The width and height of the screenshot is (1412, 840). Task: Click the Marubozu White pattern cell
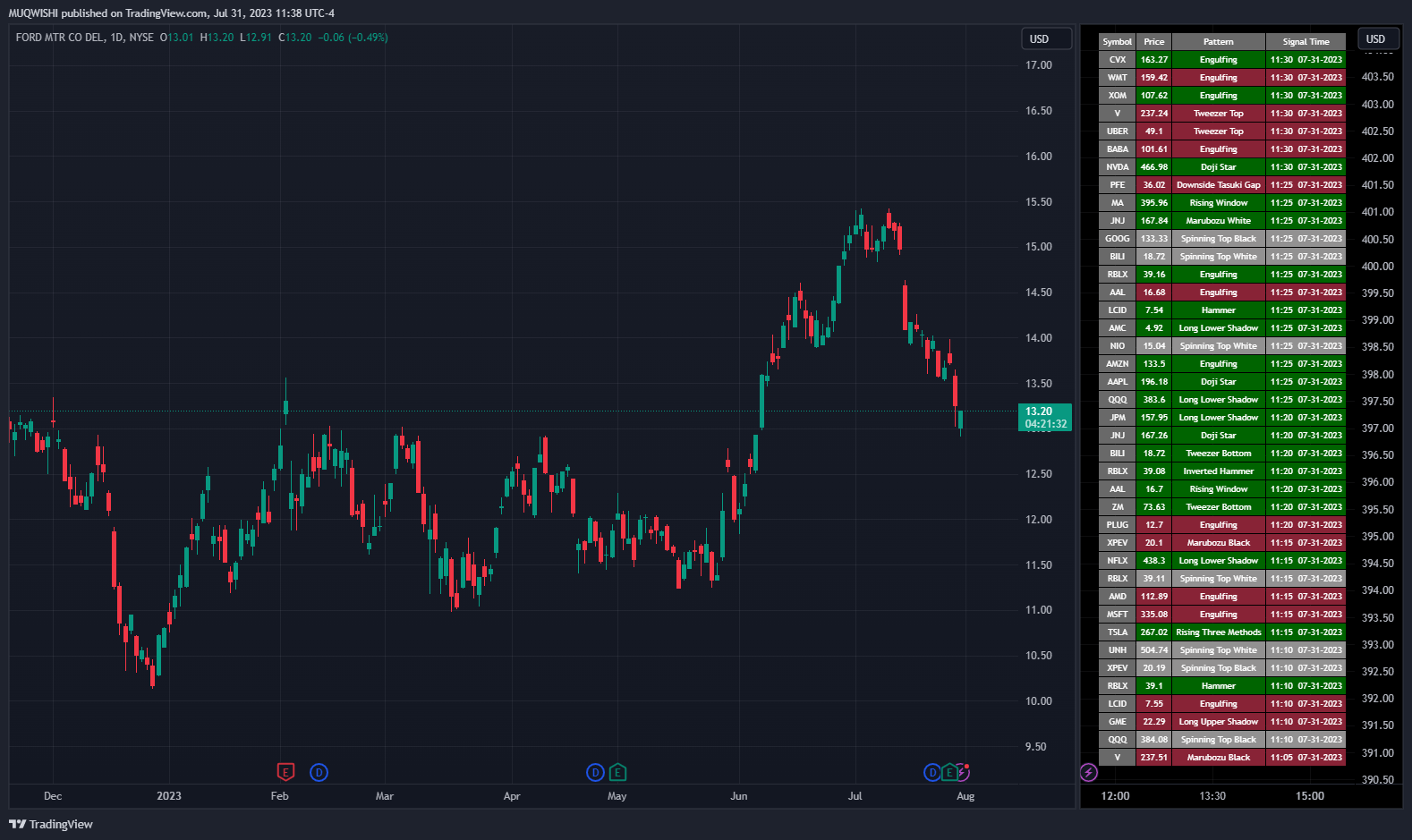pyautogui.click(x=1219, y=221)
